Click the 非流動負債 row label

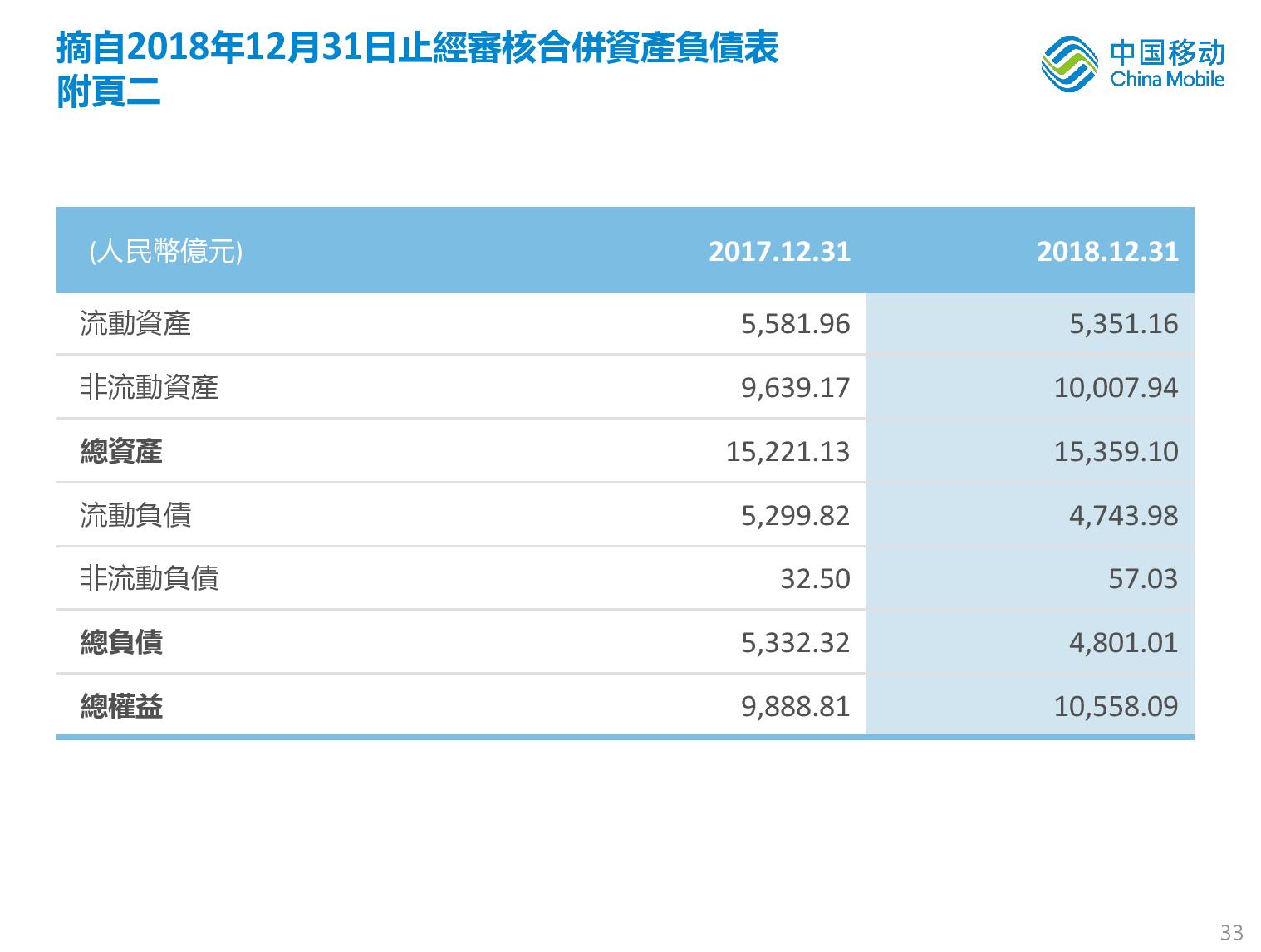click(x=150, y=578)
